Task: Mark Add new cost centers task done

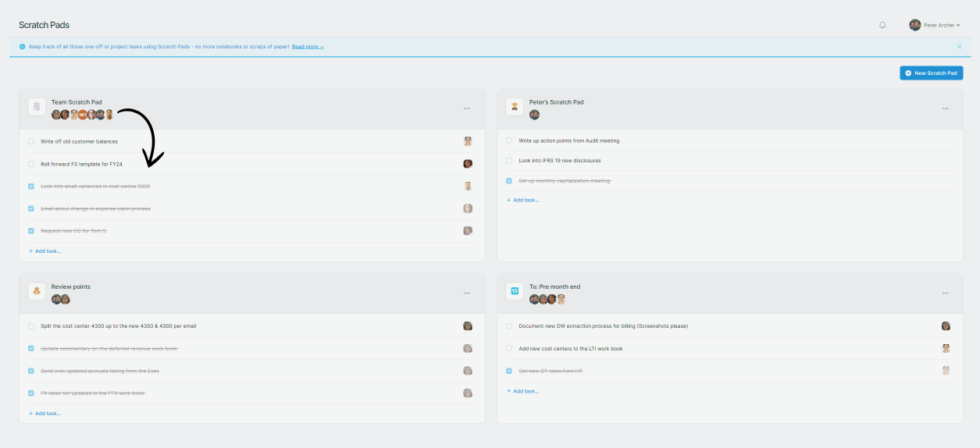Action: pyautogui.click(x=509, y=348)
